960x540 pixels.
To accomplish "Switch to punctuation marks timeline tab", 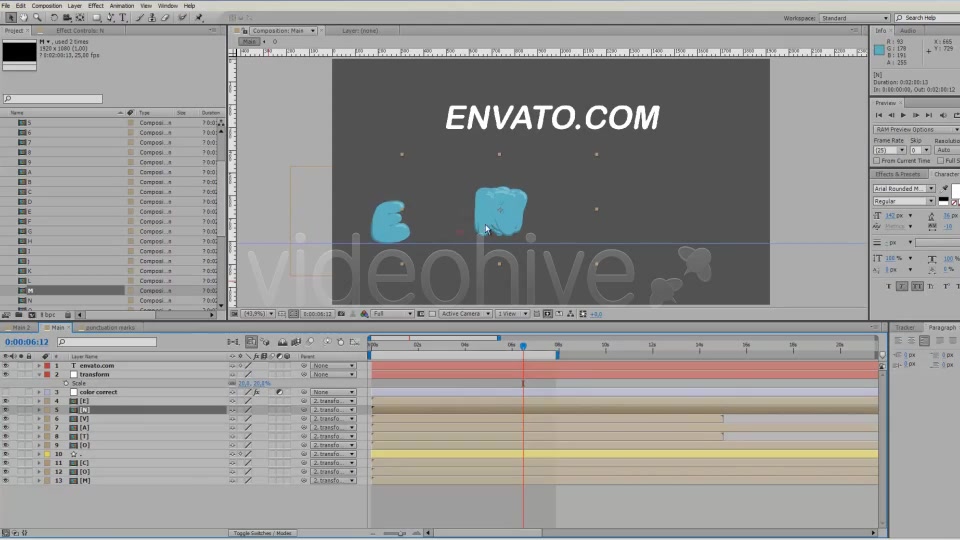I will pyautogui.click(x=109, y=328).
